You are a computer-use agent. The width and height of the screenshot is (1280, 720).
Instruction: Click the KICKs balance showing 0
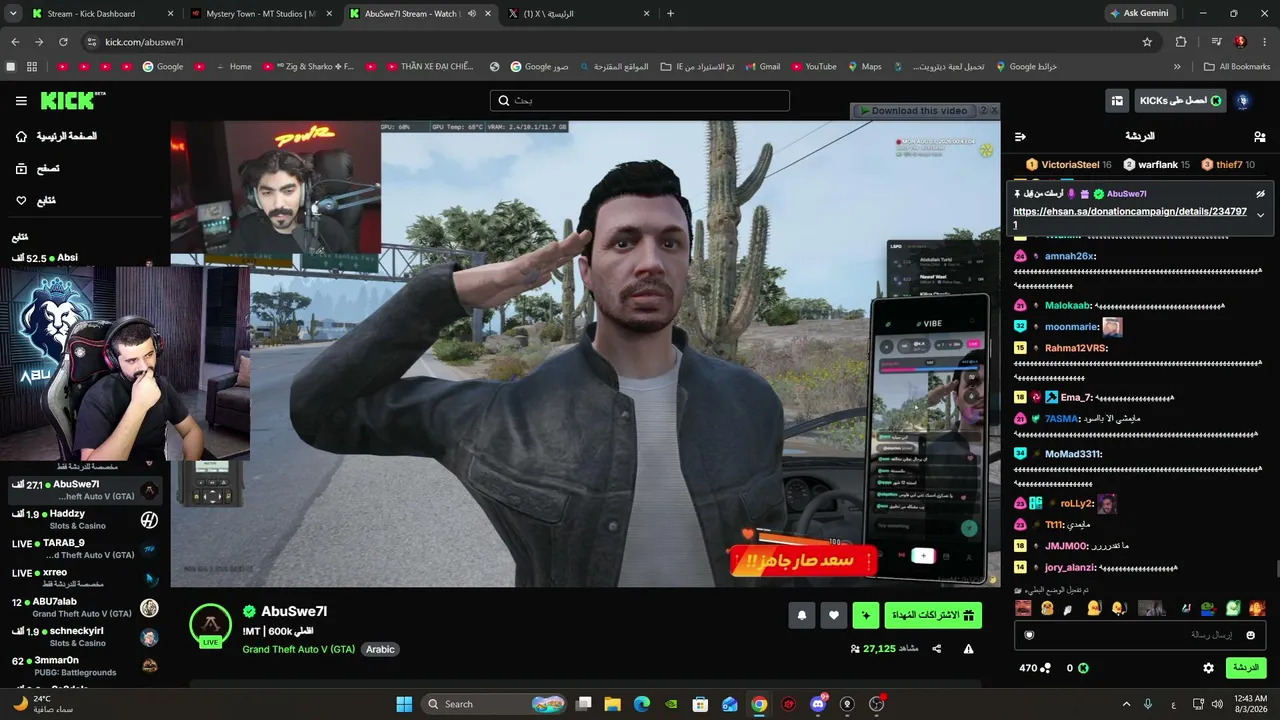(x=1077, y=668)
